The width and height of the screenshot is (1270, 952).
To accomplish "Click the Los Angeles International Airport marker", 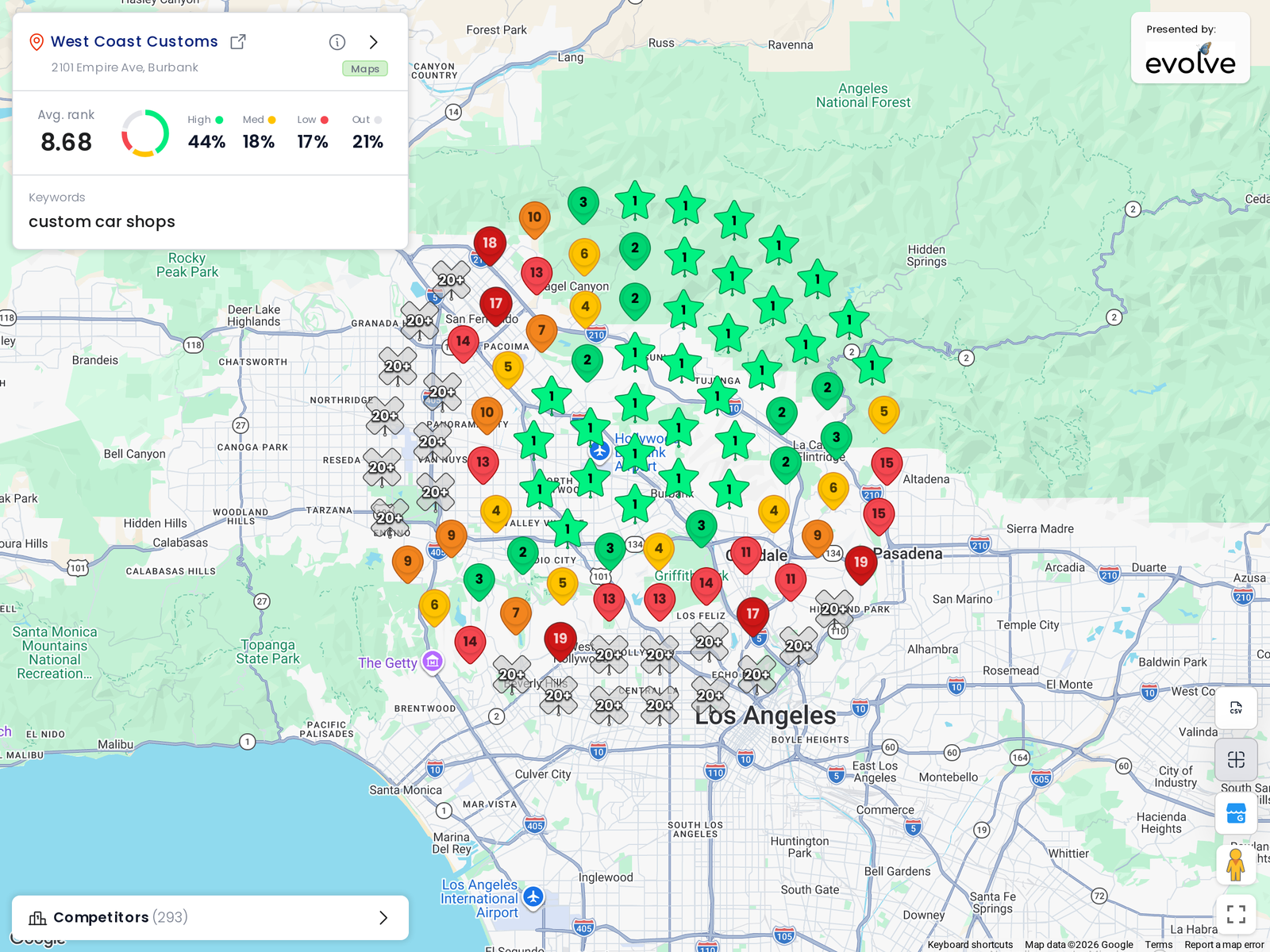I will pos(533,897).
